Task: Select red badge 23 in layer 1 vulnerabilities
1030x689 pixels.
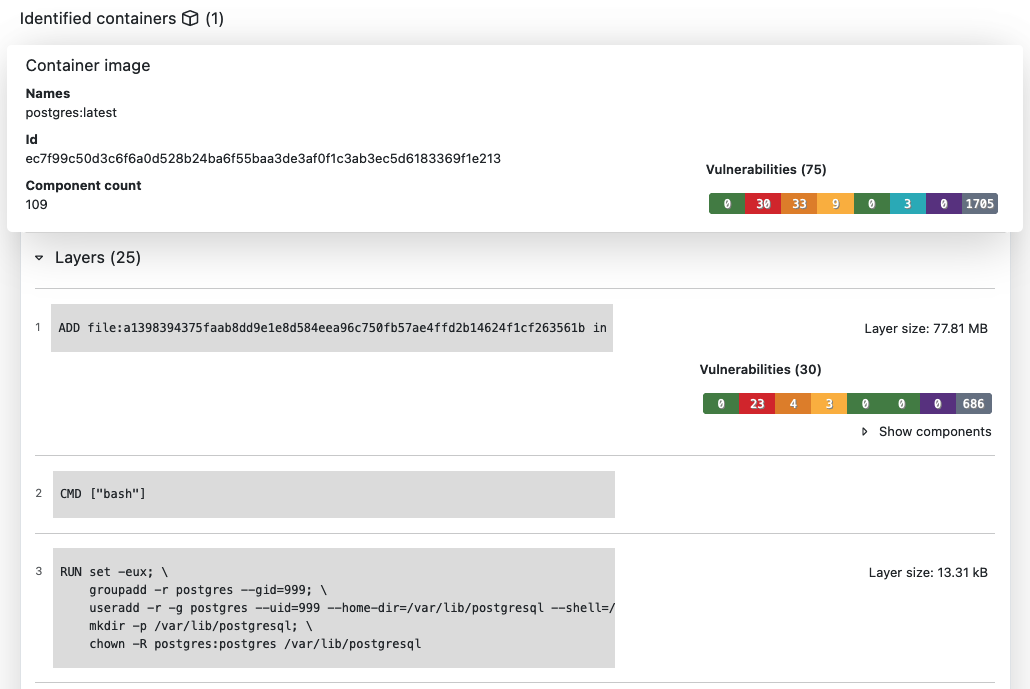Action: point(757,403)
